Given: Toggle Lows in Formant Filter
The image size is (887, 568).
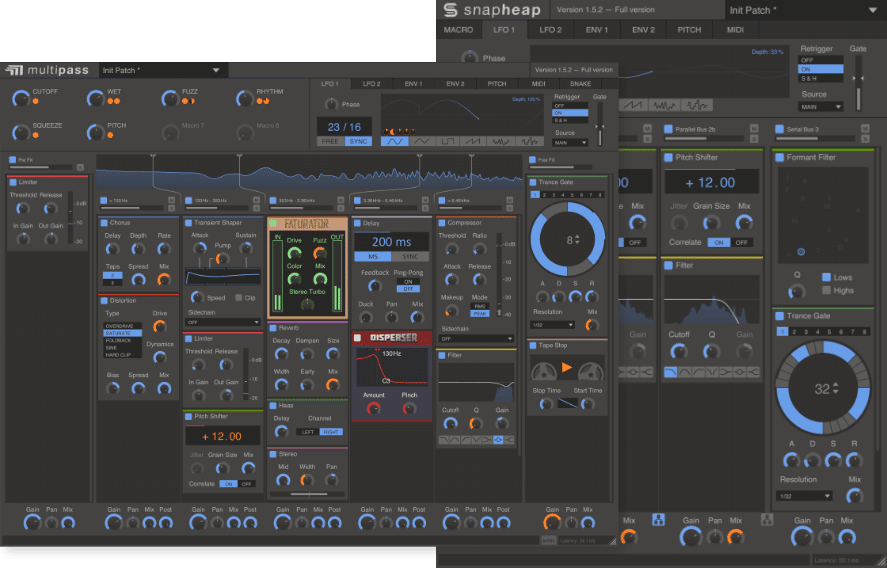Looking at the screenshot, I should click(x=826, y=277).
